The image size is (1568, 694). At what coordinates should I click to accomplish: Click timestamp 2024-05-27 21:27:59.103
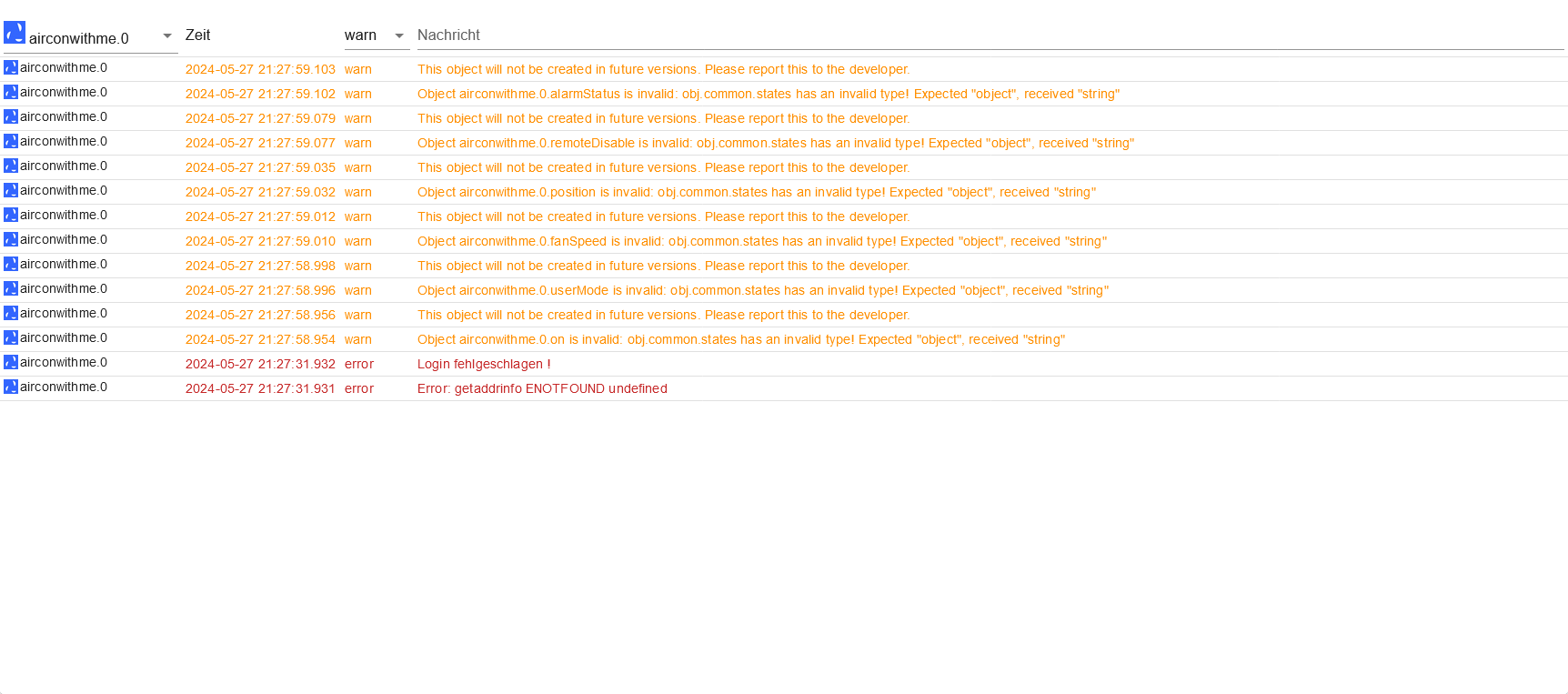tap(260, 69)
